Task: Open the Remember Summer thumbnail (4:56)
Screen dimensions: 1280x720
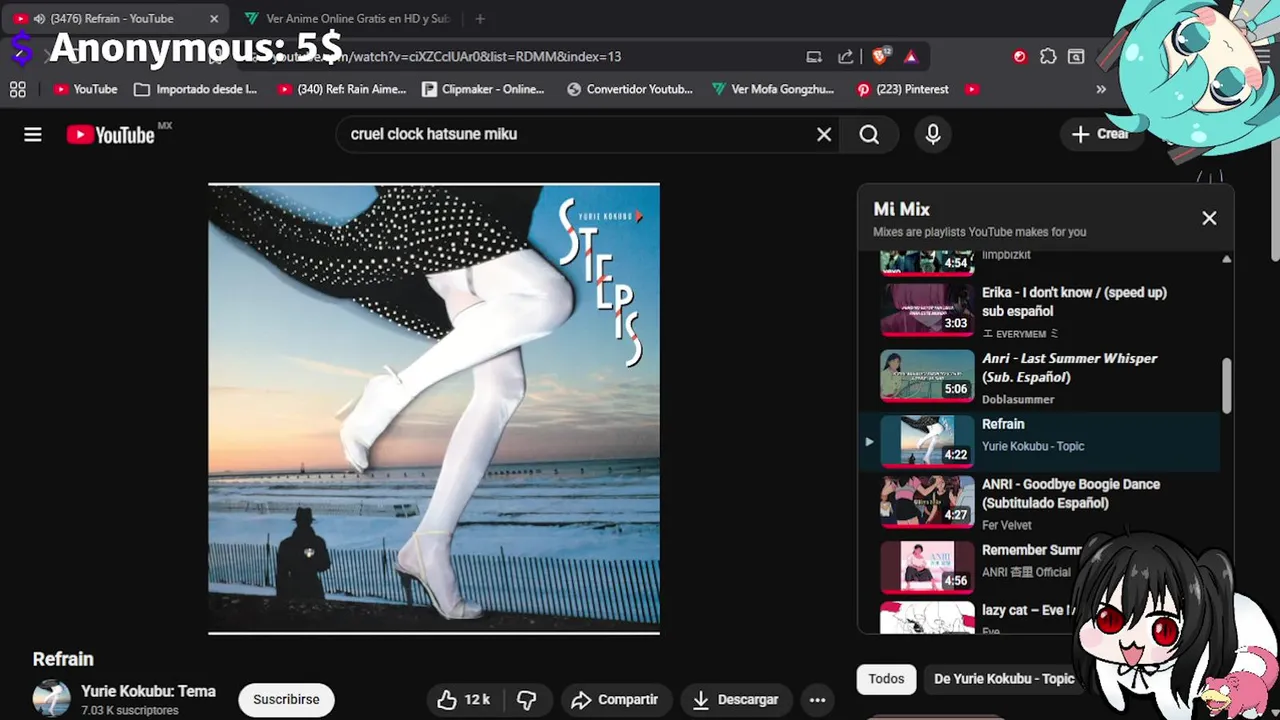Action: pyautogui.click(x=927, y=567)
